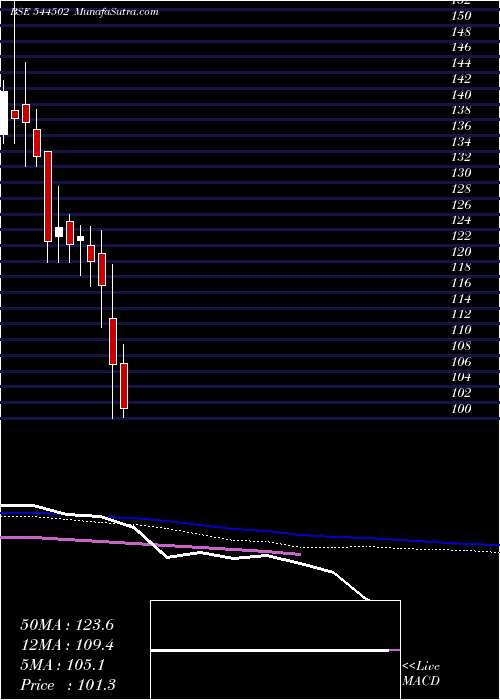The height and width of the screenshot is (700, 500).
Task: Click the Price : 101.3 text
Action: pos(68,685)
